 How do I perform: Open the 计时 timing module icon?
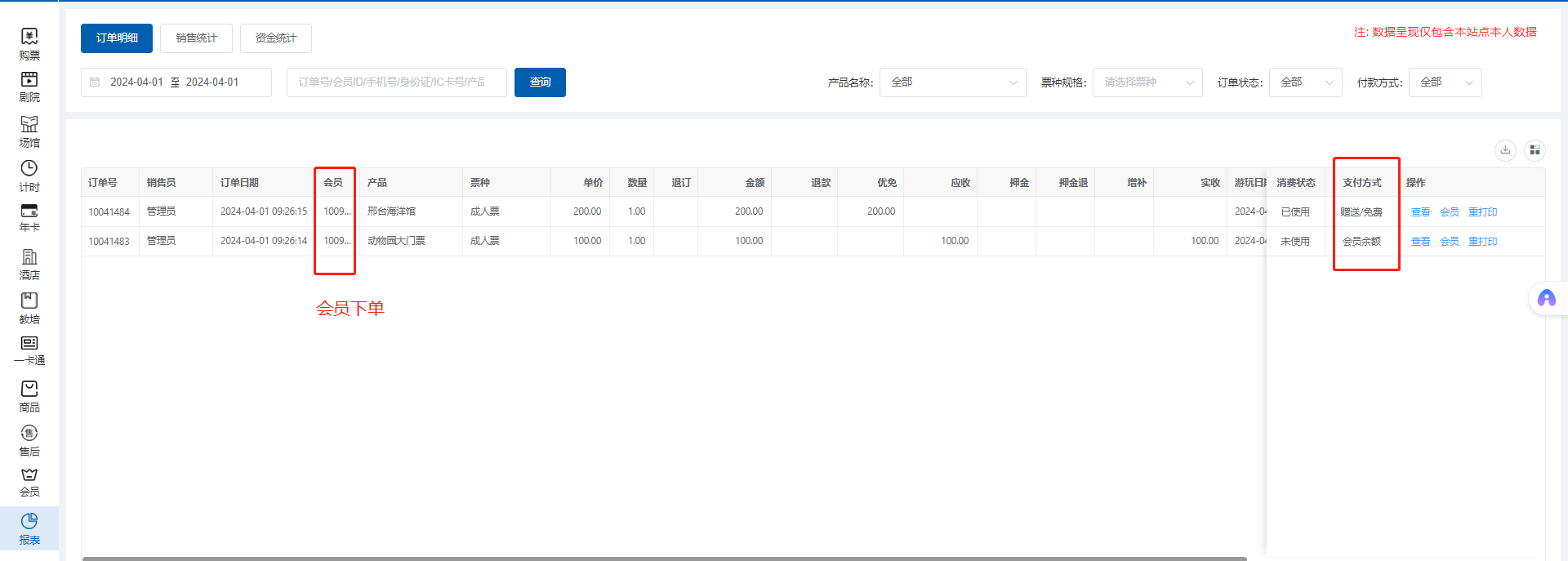[29, 176]
